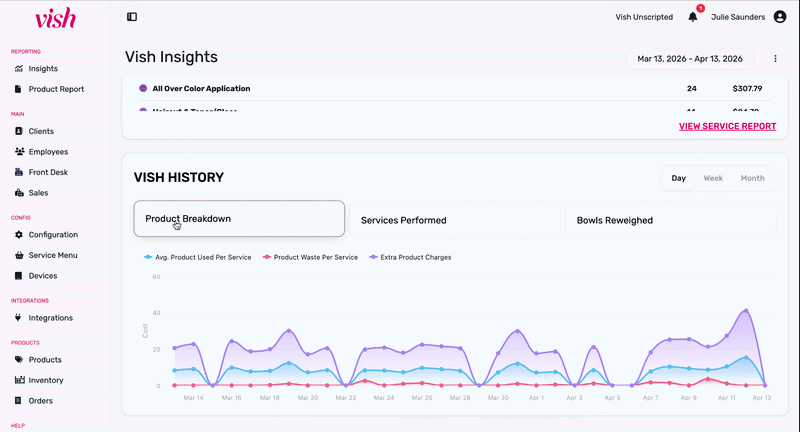
Task: Open Julie Saunders profile avatar
Action: pos(780,17)
